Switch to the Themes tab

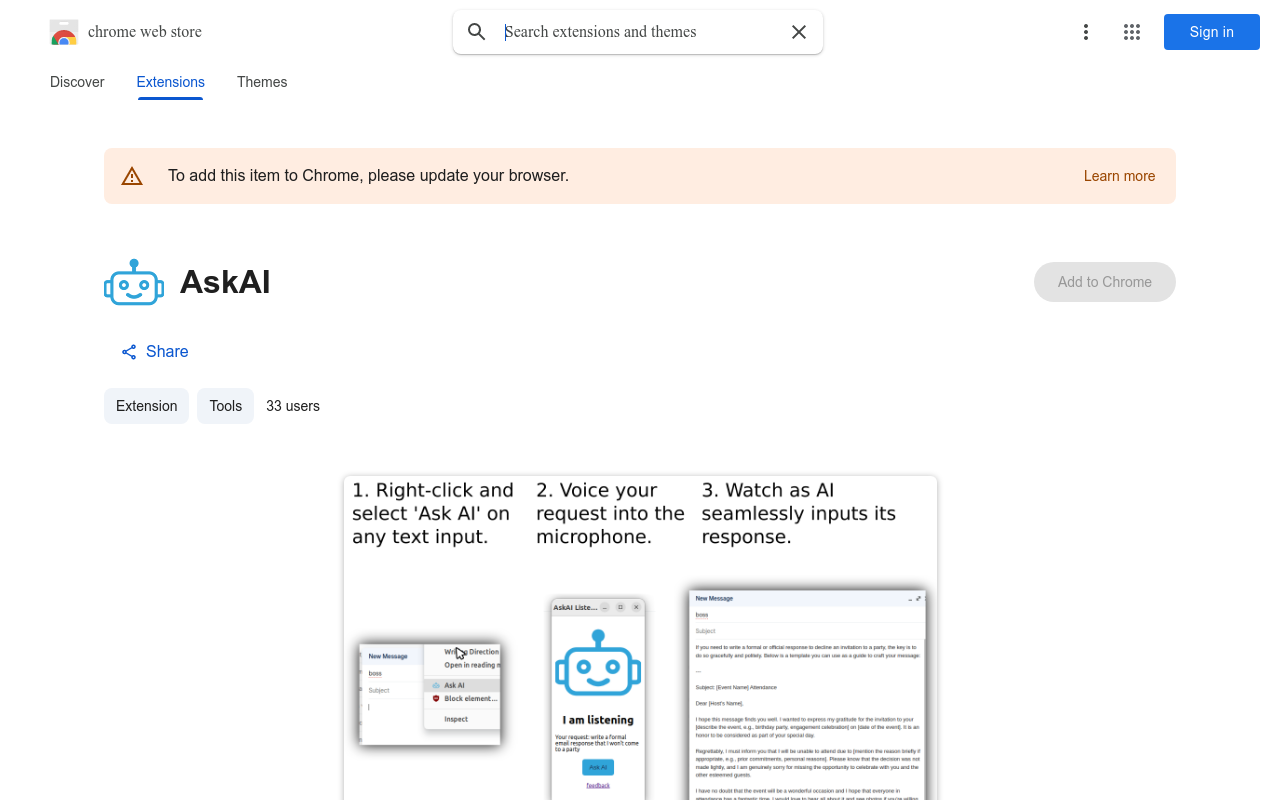262,82
